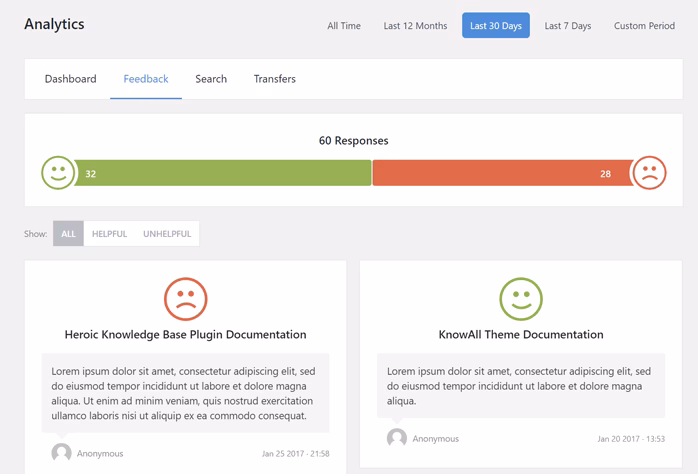Go to the Transfers tab
Viewport: 698px width, 474px height.
[x=275, y=79]
